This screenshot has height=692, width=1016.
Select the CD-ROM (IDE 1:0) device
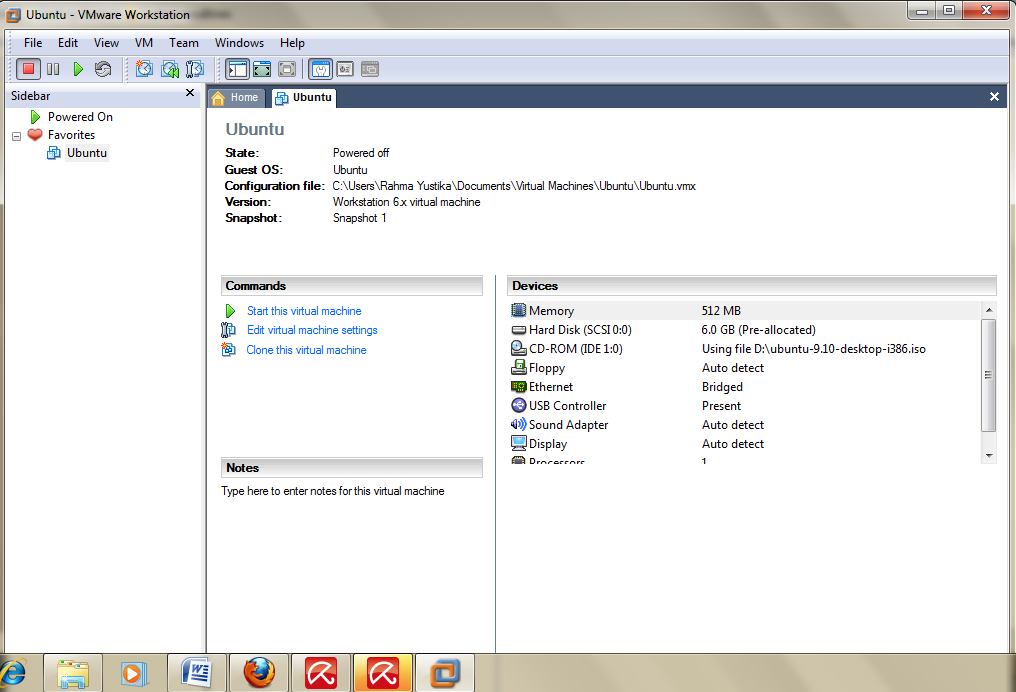click(746, 349)
